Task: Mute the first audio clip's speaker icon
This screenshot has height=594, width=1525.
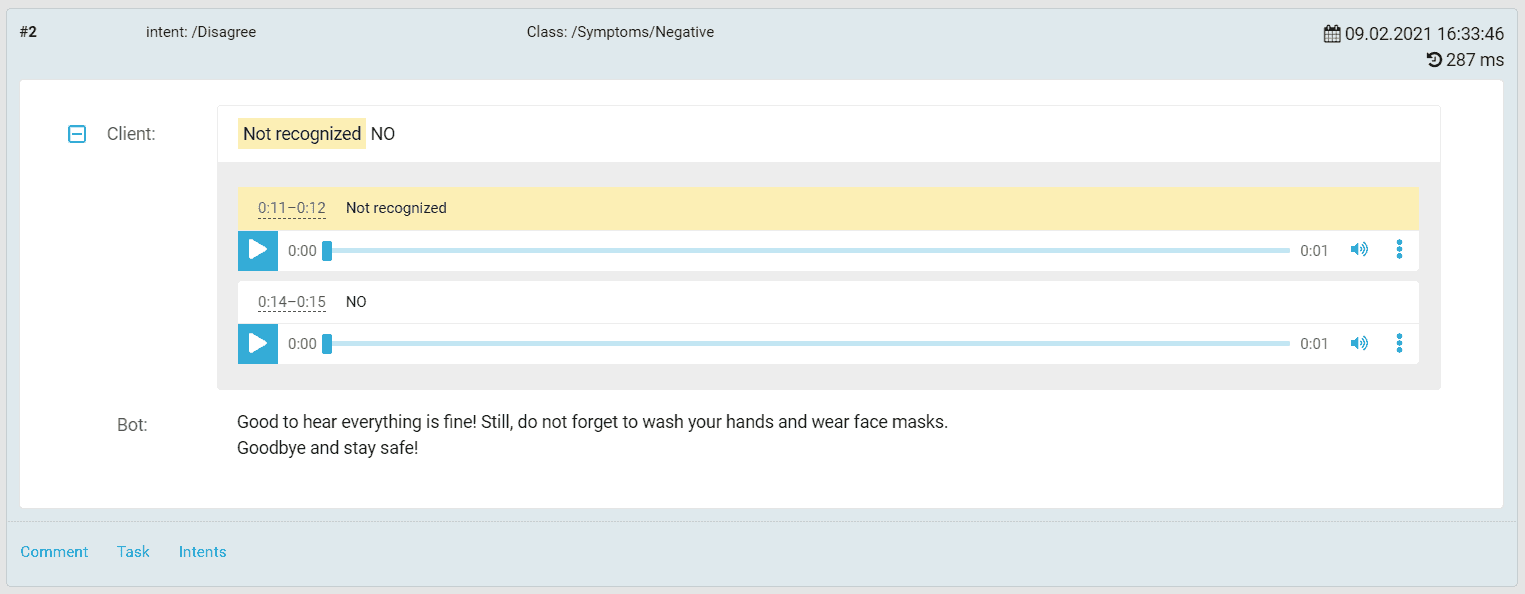Action: [1359, 250]
